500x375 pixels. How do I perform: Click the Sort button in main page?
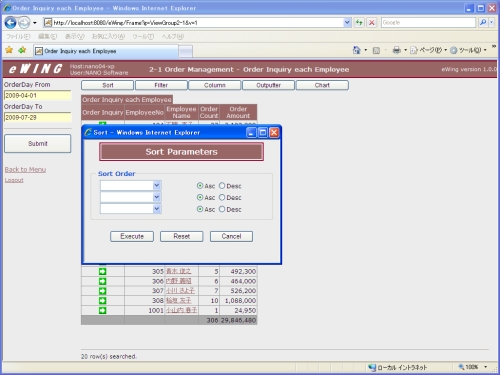coord(107,85)
